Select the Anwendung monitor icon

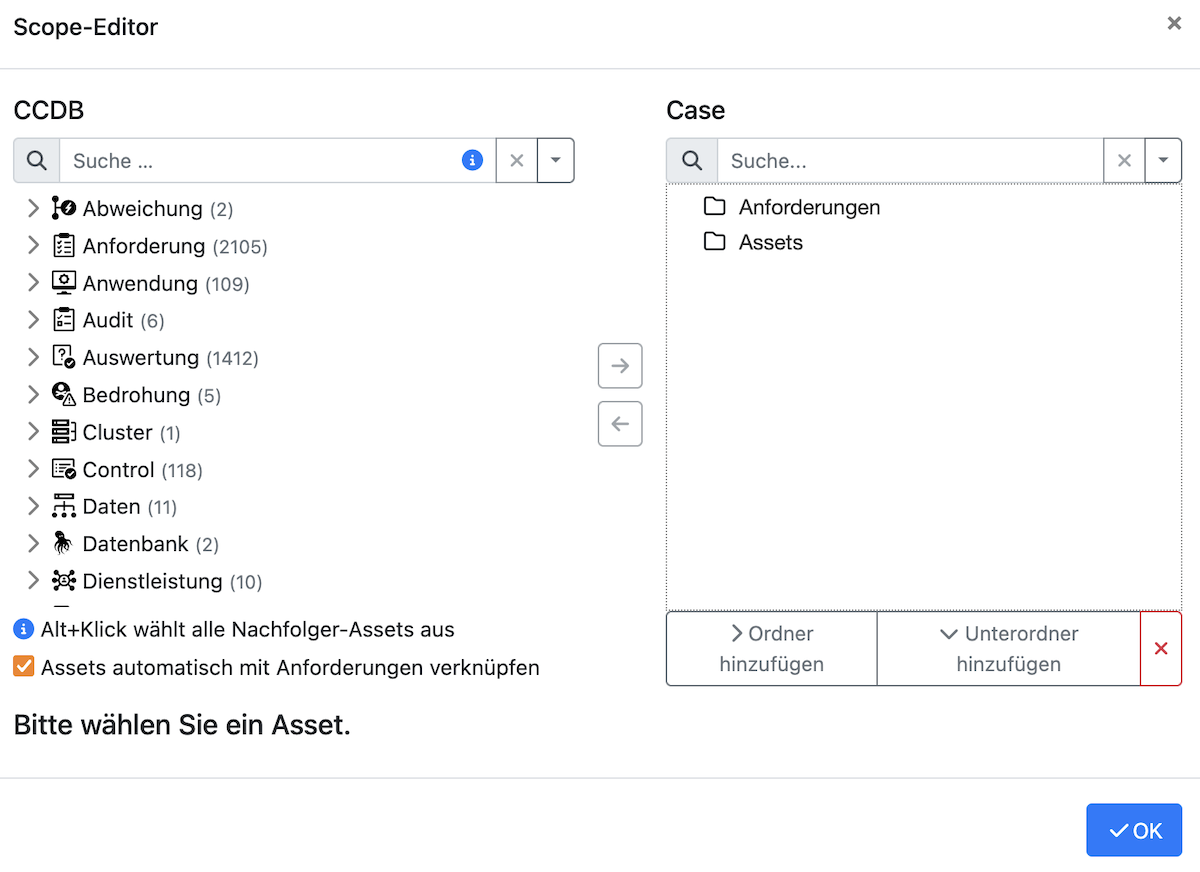62,283
